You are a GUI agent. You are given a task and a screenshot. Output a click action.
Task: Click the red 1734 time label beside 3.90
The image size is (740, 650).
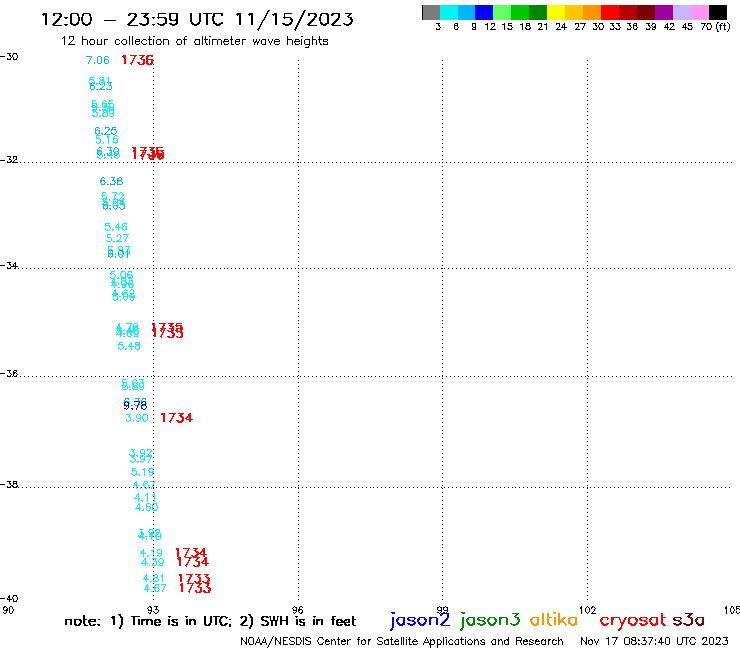click(177, 418)
